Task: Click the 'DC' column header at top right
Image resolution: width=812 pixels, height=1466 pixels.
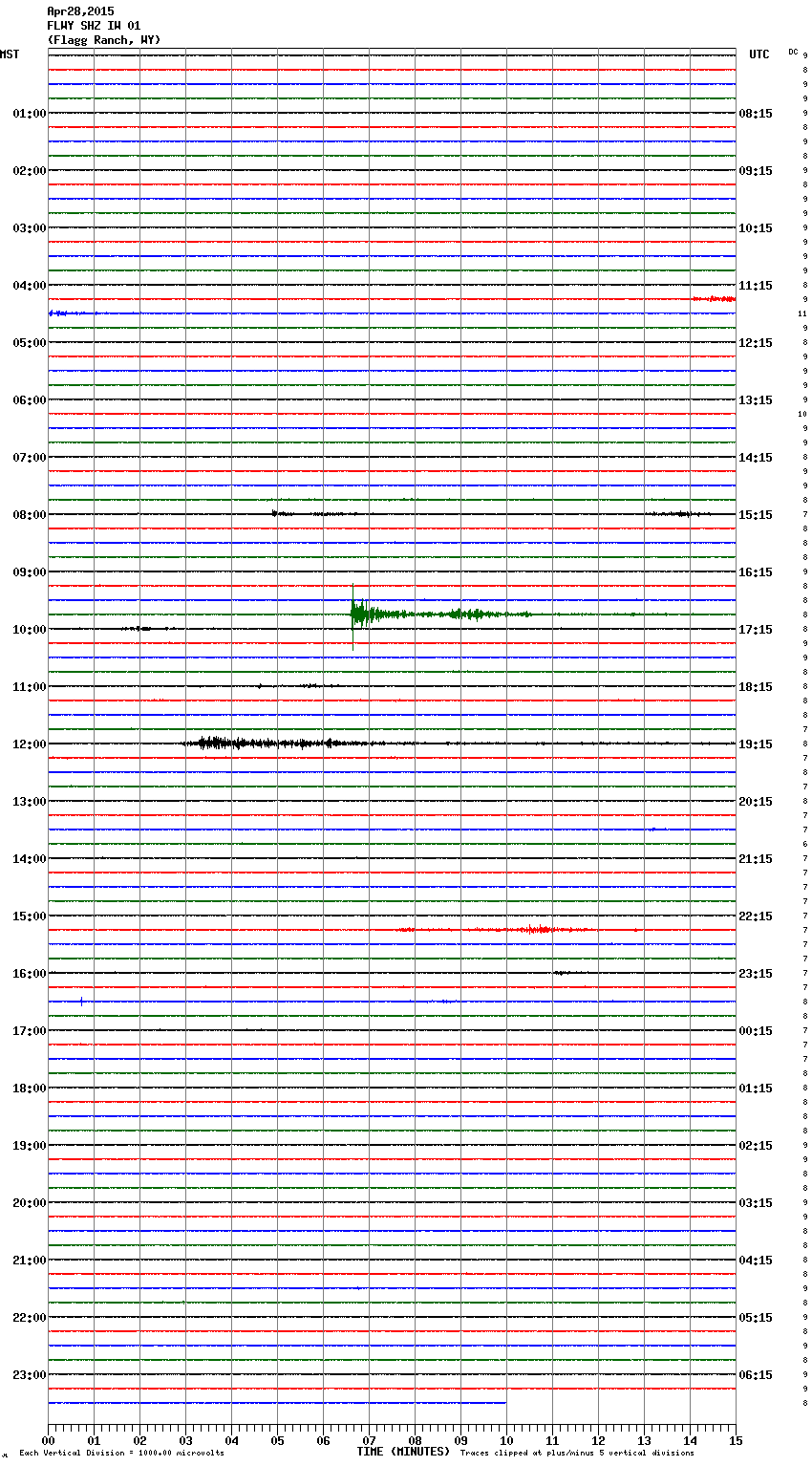Action: pos(793,52)
